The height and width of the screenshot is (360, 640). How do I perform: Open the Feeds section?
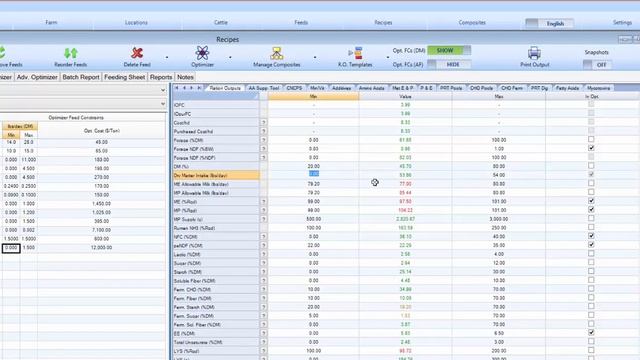pos(301,22)
